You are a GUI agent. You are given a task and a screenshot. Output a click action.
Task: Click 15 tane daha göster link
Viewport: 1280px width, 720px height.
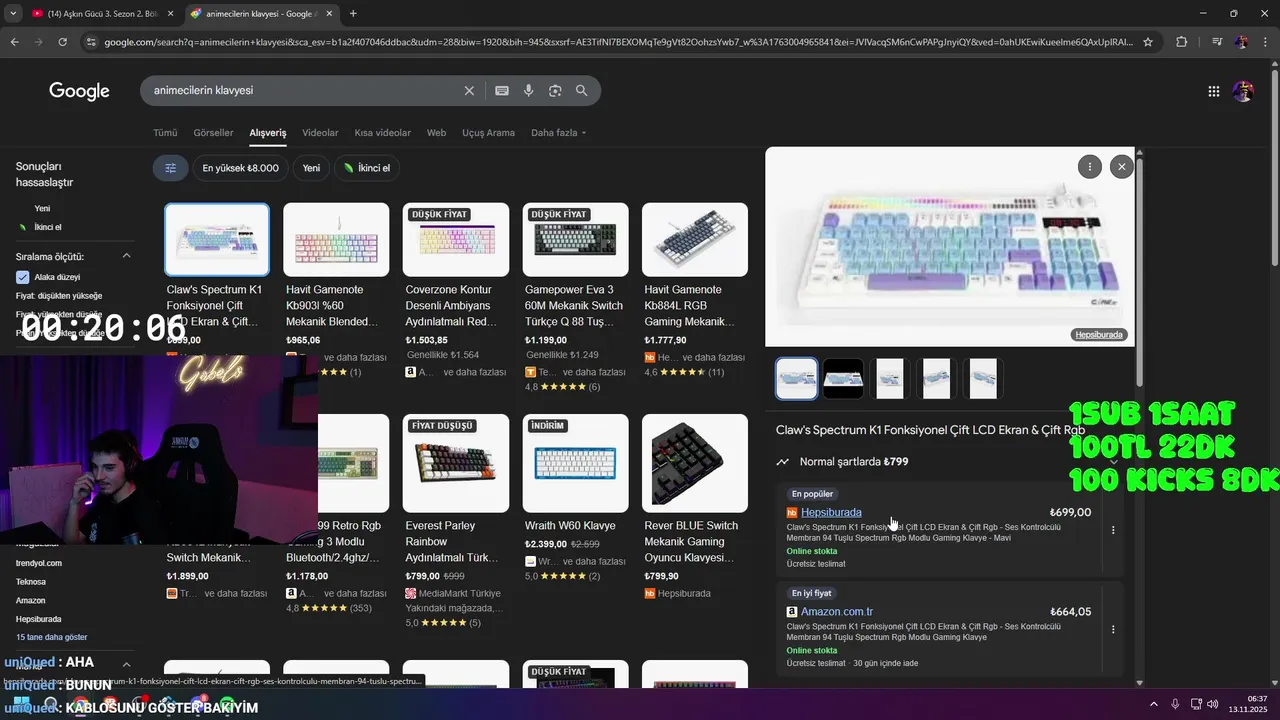[51, 637]
